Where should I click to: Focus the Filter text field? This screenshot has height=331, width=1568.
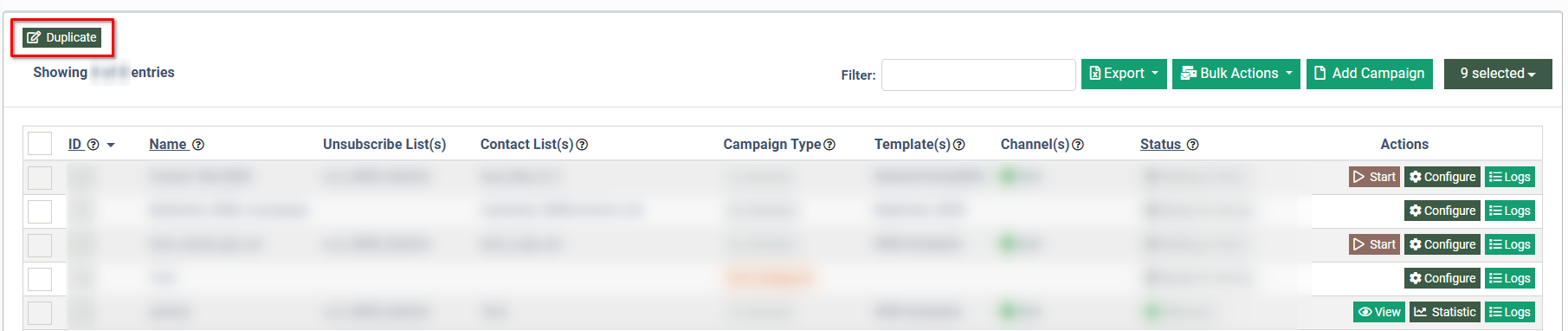[978, 75]
